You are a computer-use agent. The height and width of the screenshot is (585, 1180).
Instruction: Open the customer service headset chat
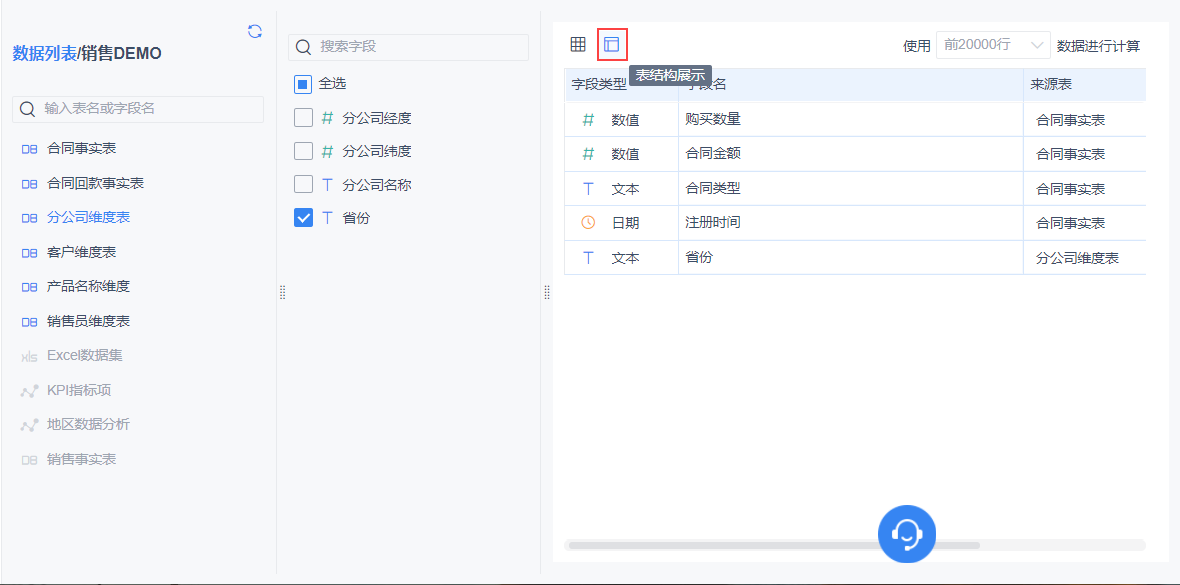[906, 533]
